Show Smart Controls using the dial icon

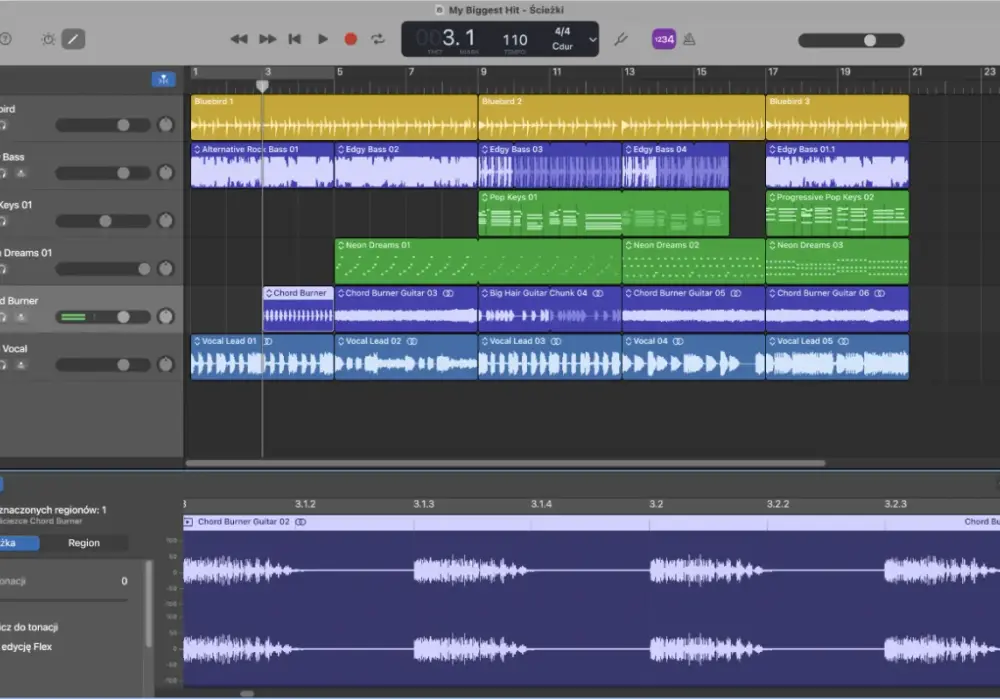(48, 40)
